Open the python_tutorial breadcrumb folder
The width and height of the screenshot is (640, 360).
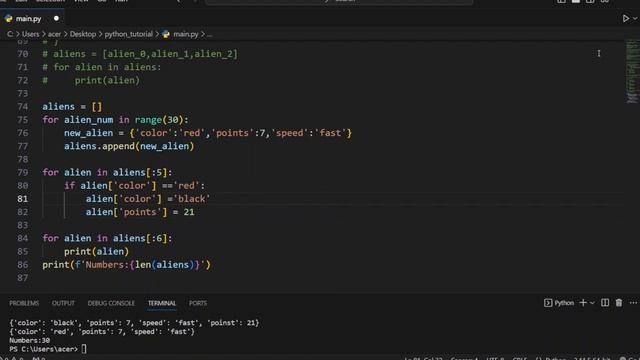point(128,34)
